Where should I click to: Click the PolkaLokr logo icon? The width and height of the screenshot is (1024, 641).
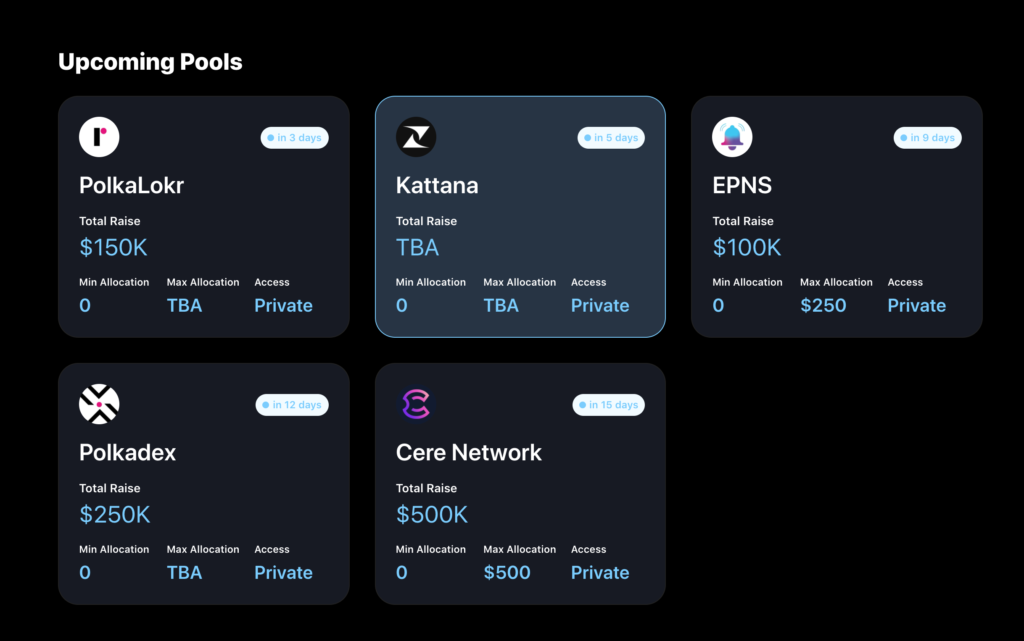coord(99,137)
